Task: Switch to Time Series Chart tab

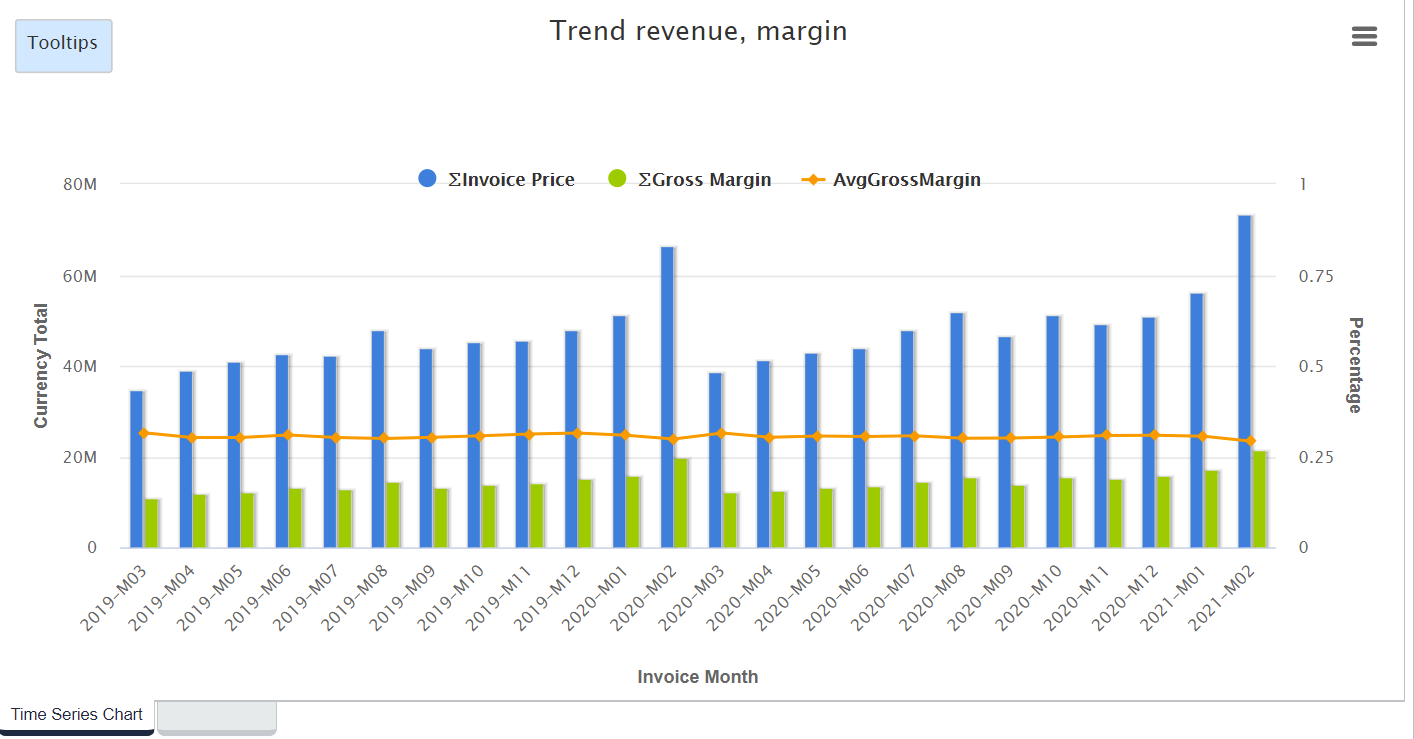Action: (x=77, y=715)
